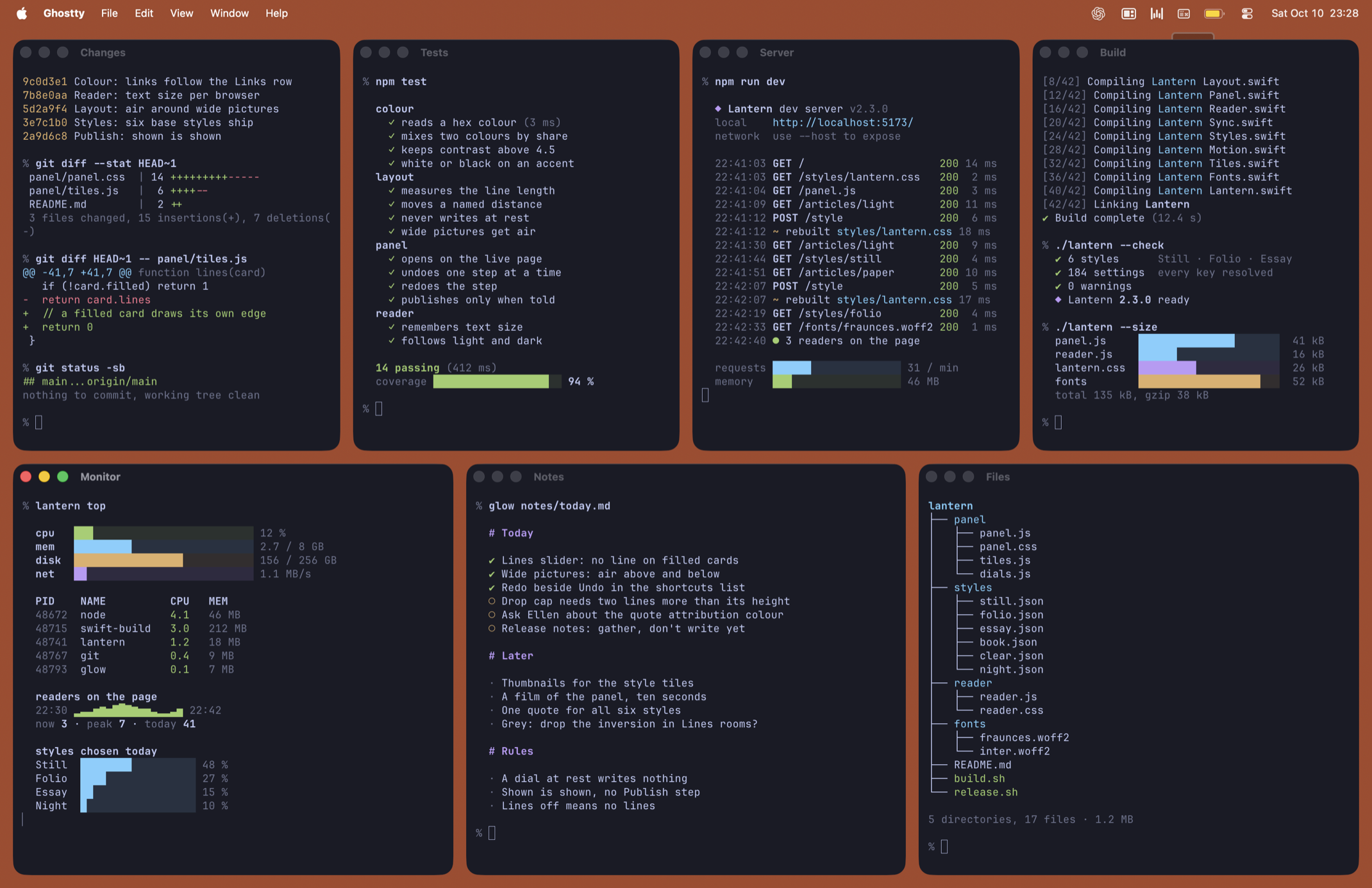This screenshot has height=888, width=1372.
Task: Open the View menu
Action: [x=181, y=13]
